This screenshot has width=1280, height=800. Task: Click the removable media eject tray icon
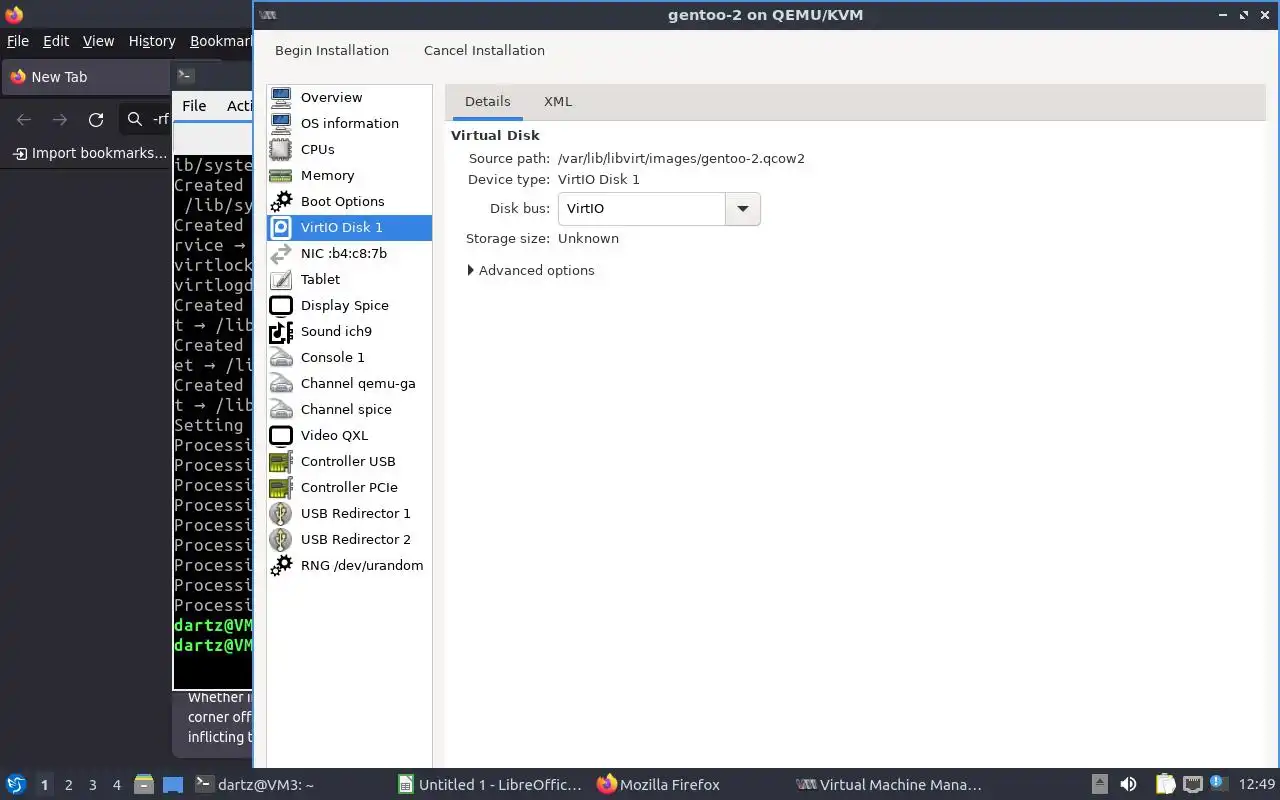coord(1099,785)
